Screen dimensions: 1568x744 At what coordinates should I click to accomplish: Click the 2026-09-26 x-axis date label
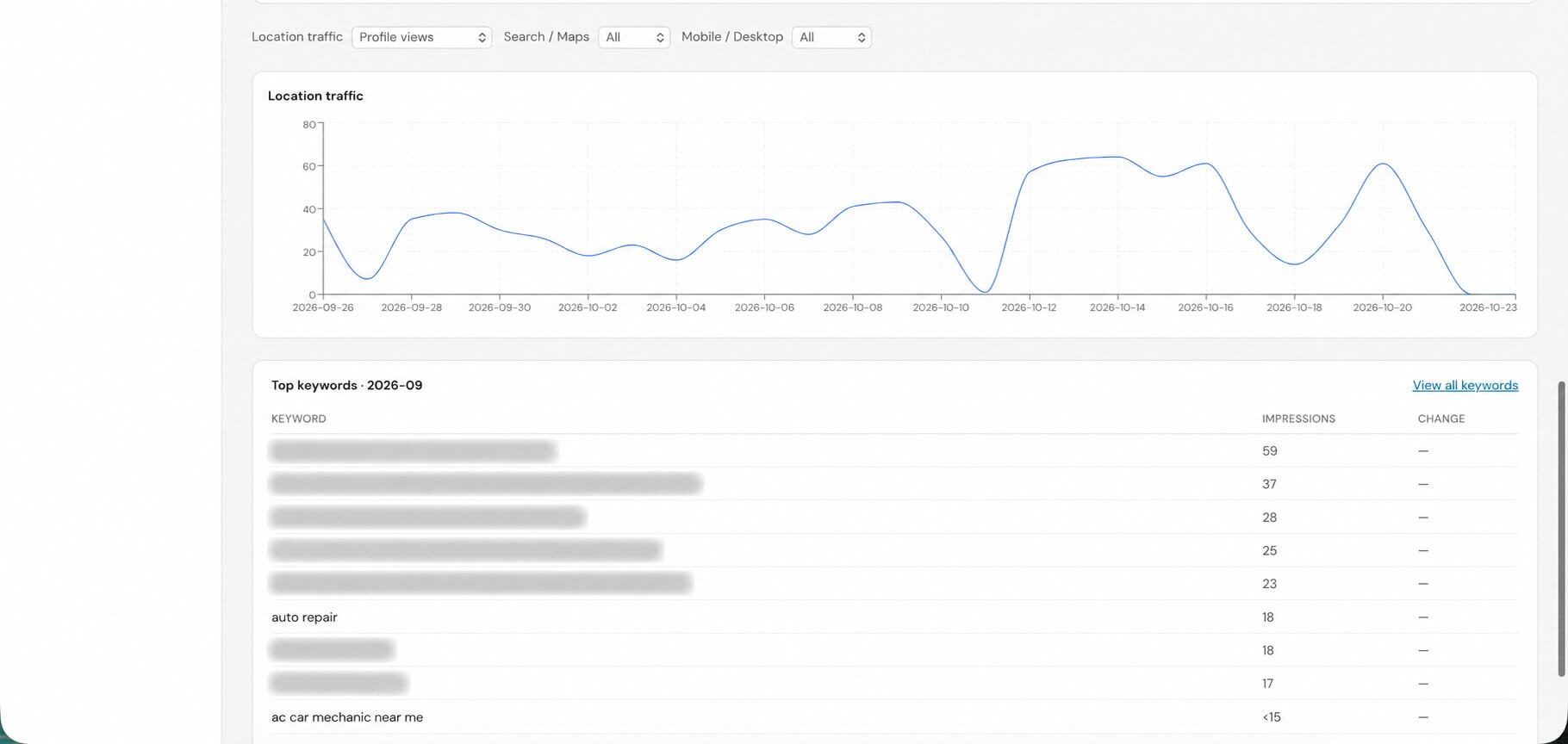pyautogui.click(x=323, y=307)
